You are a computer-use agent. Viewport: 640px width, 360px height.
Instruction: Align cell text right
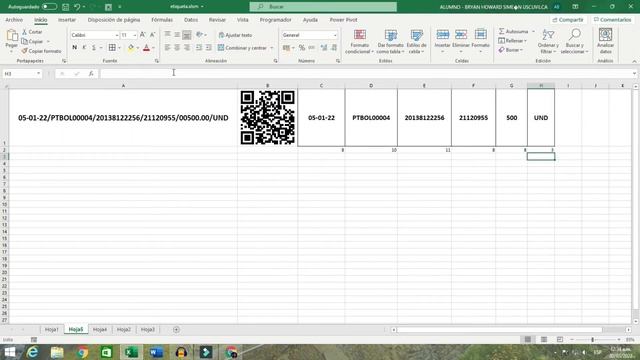(187, 48)
